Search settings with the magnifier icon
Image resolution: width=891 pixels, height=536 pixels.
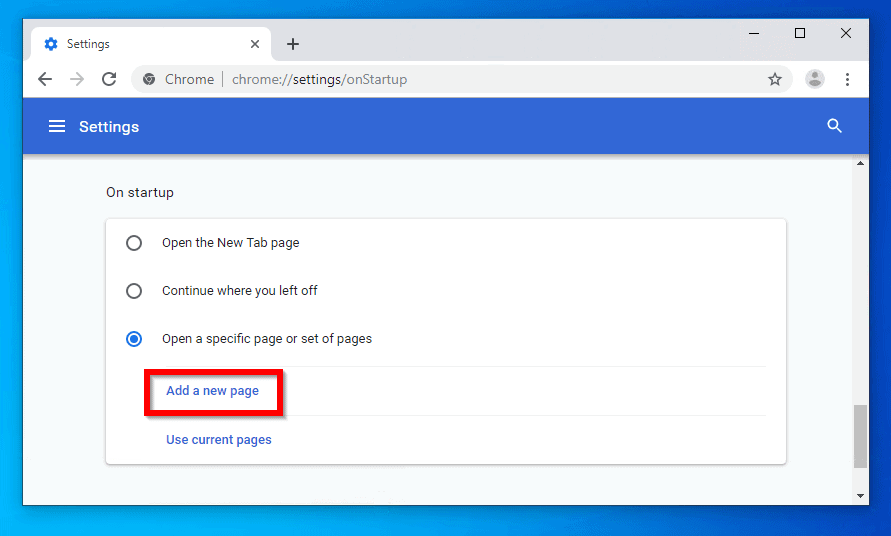click(x=834, y=126)
